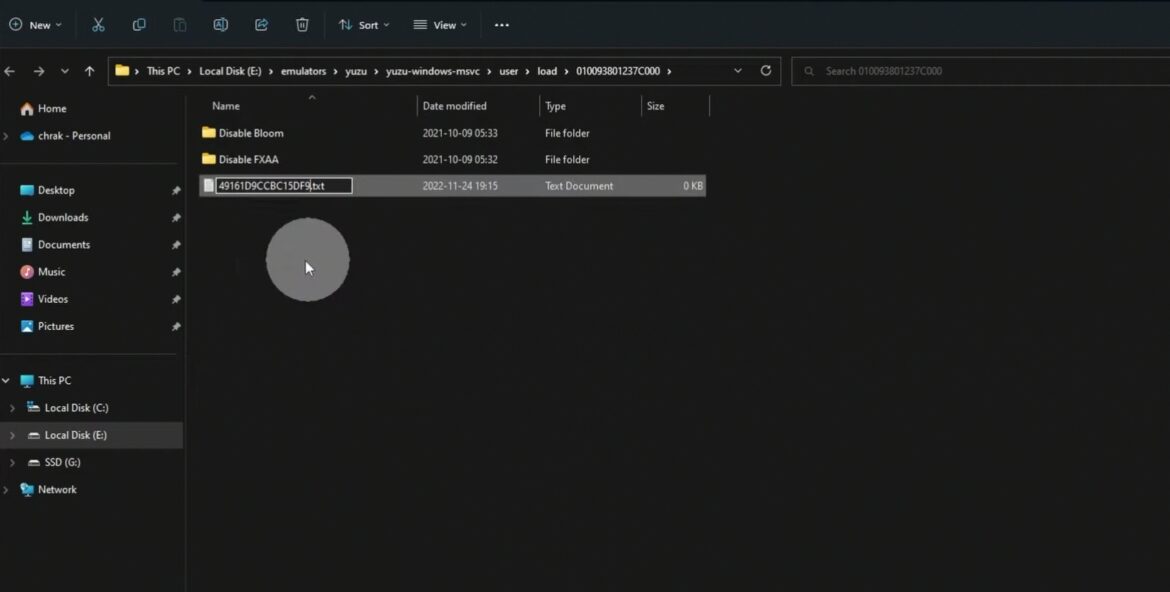Select the Disable FXAA folder

(248, 160)
